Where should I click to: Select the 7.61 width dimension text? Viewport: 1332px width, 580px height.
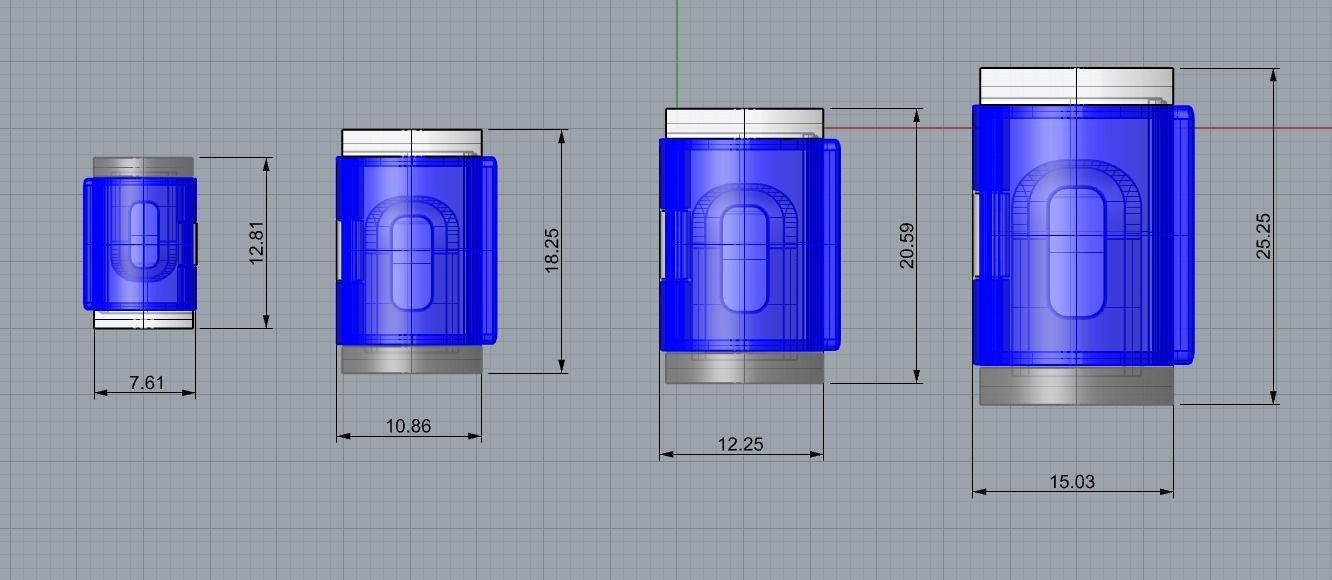tap(146, 382)
